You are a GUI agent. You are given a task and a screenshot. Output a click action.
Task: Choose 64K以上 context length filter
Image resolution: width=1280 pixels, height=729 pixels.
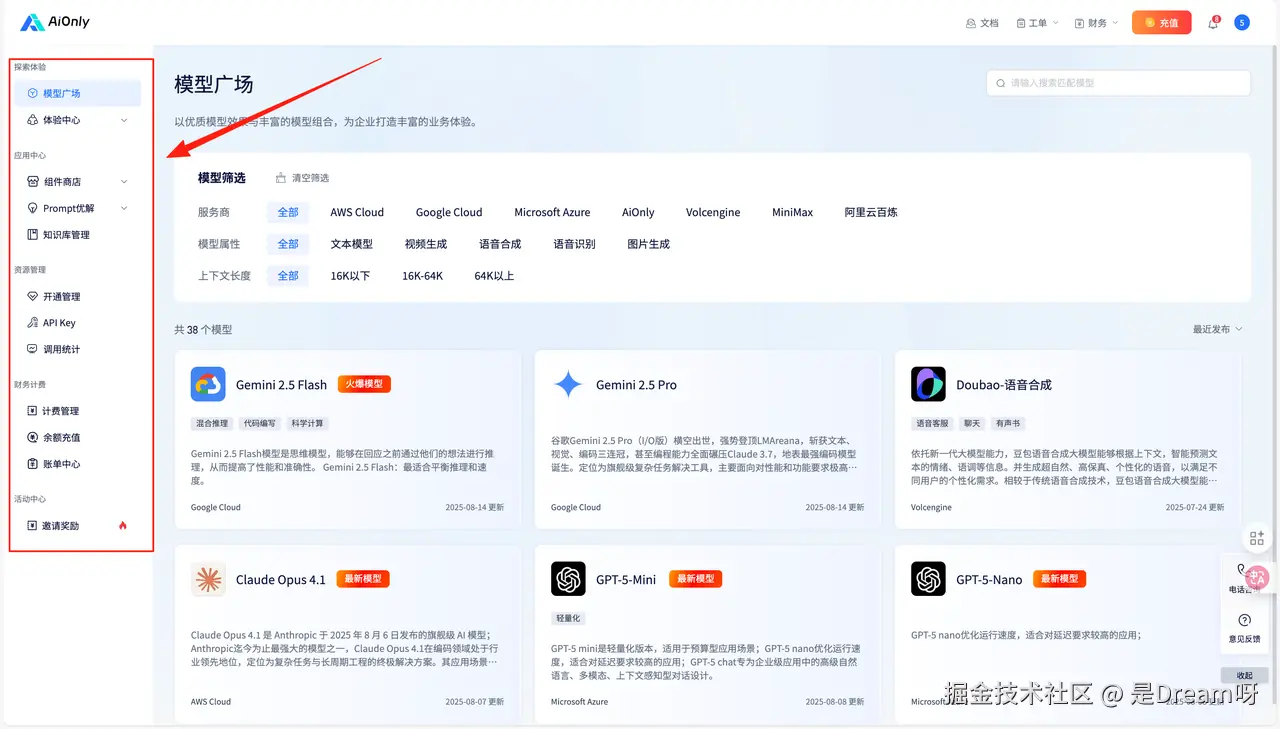tap(494, 275)
